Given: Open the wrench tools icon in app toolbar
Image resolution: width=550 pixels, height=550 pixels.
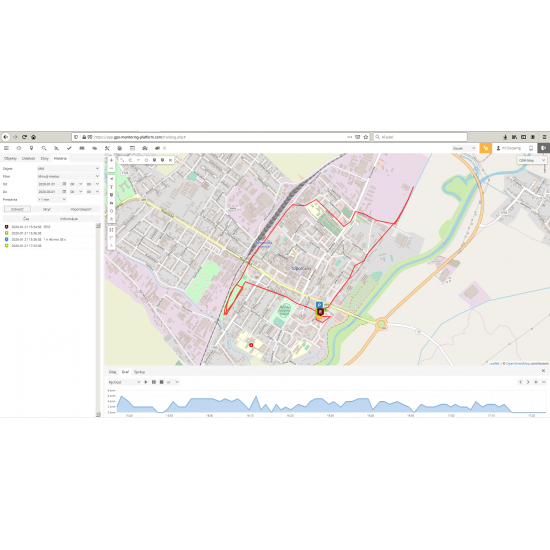Looking at the screenshot, I should [107, 148].
